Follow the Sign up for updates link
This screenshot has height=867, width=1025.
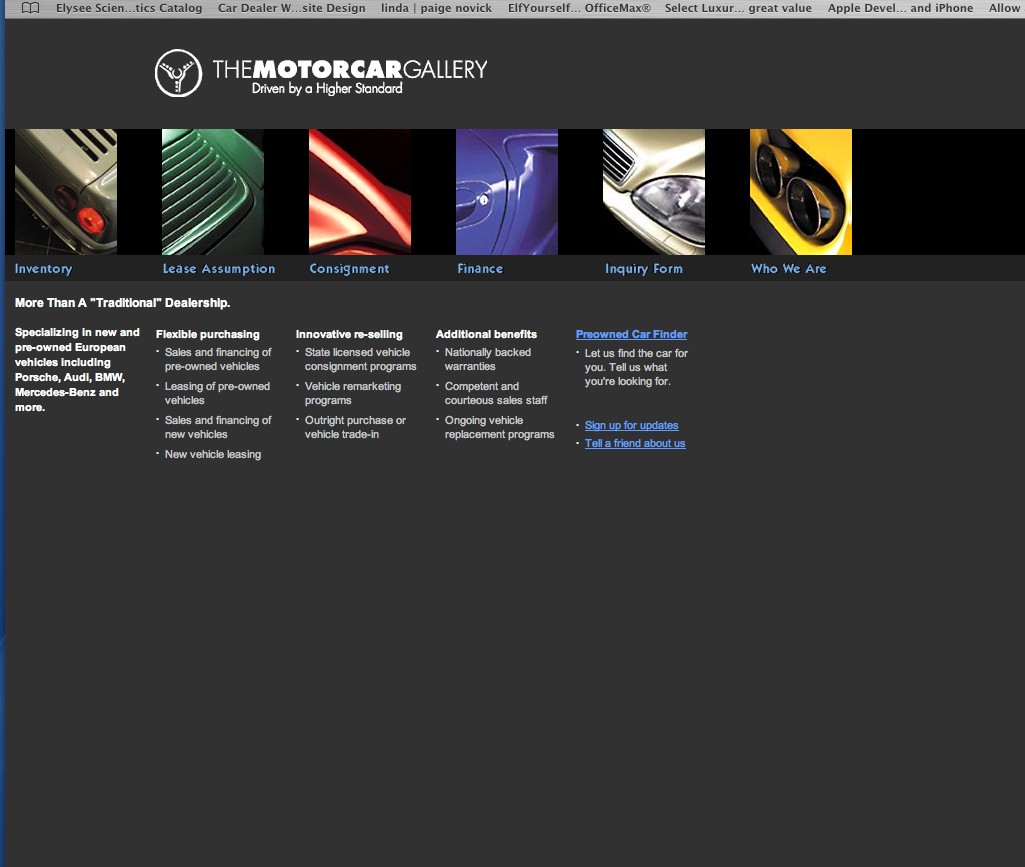(631, 425)
